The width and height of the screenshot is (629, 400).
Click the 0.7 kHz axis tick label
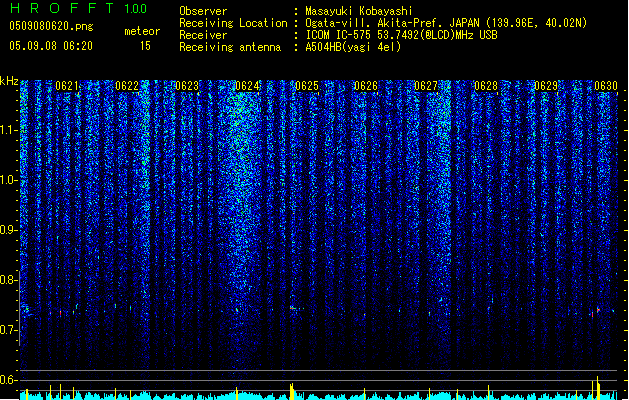9,330
